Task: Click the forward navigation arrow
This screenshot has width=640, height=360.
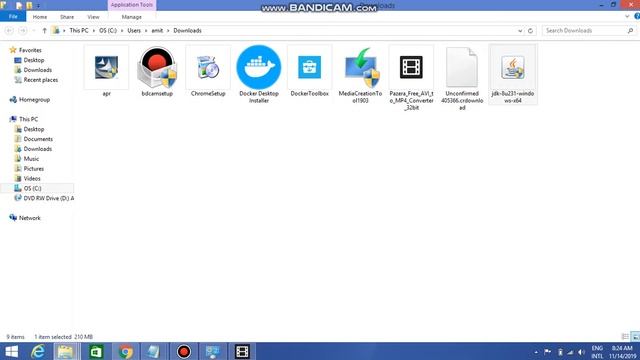Action: [x=23, y=31]
